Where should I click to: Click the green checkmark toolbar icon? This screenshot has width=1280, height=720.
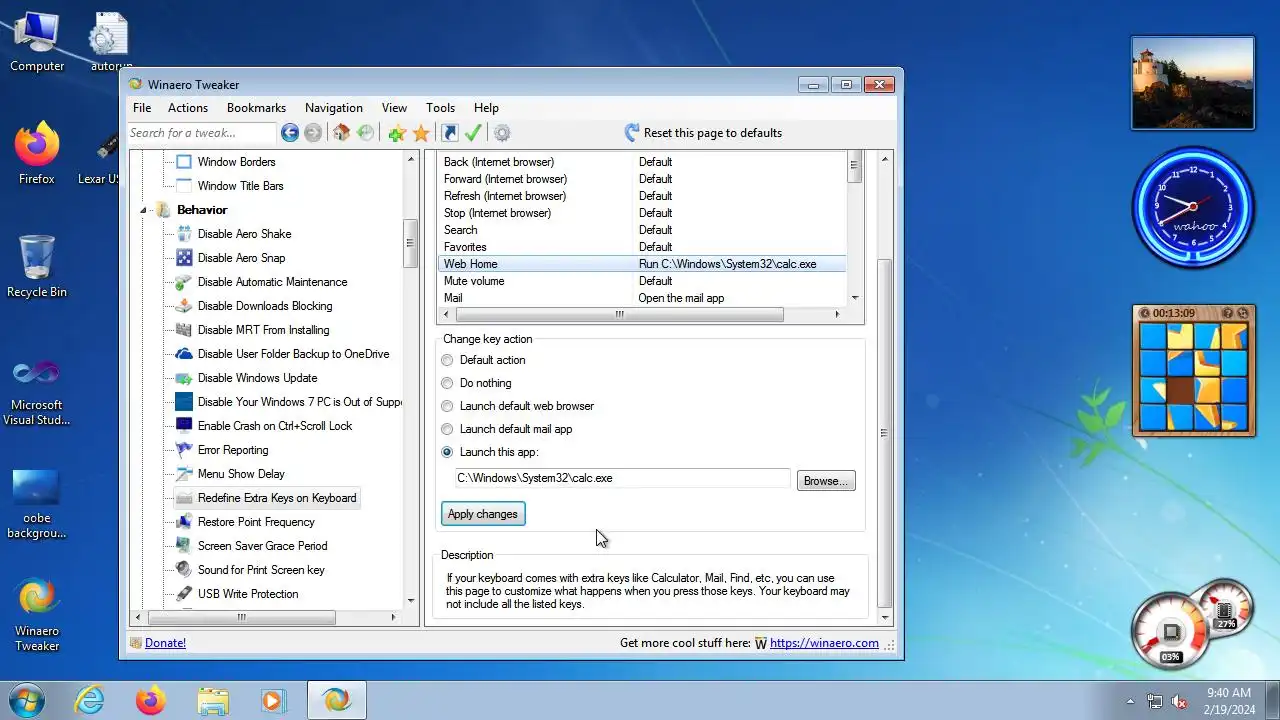click(474, 133)
